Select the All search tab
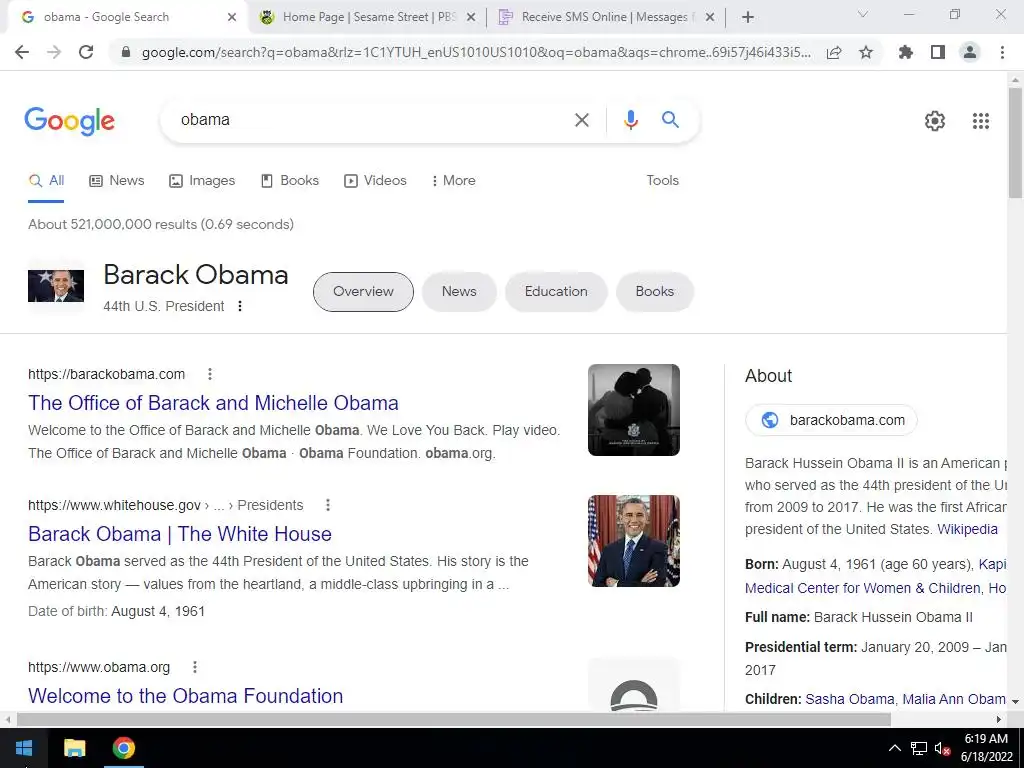Screen dimensions: 1024x768 point(46,181)
